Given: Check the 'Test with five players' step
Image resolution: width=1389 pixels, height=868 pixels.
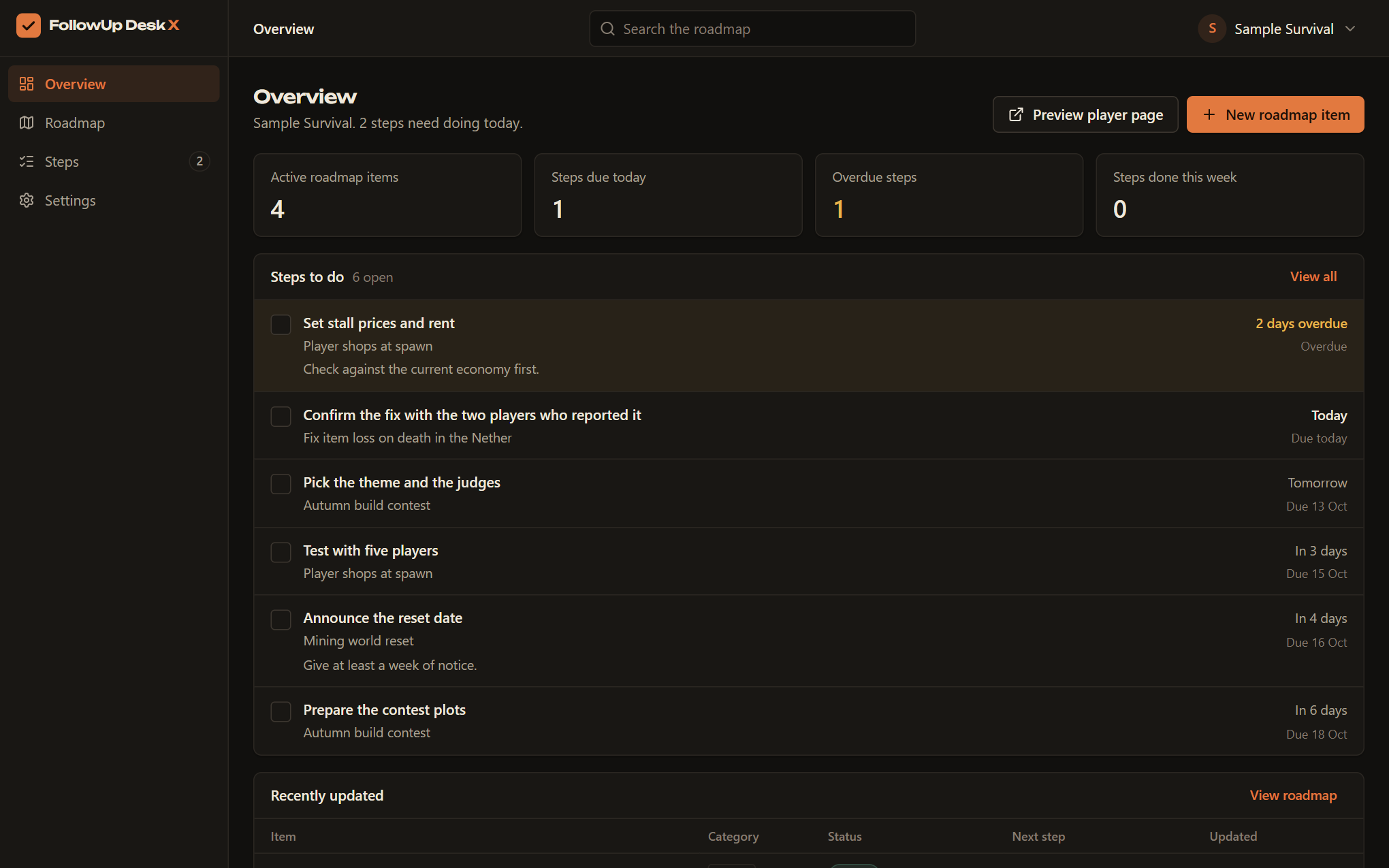Looking at the screenshot, I should tap(281, 552).
